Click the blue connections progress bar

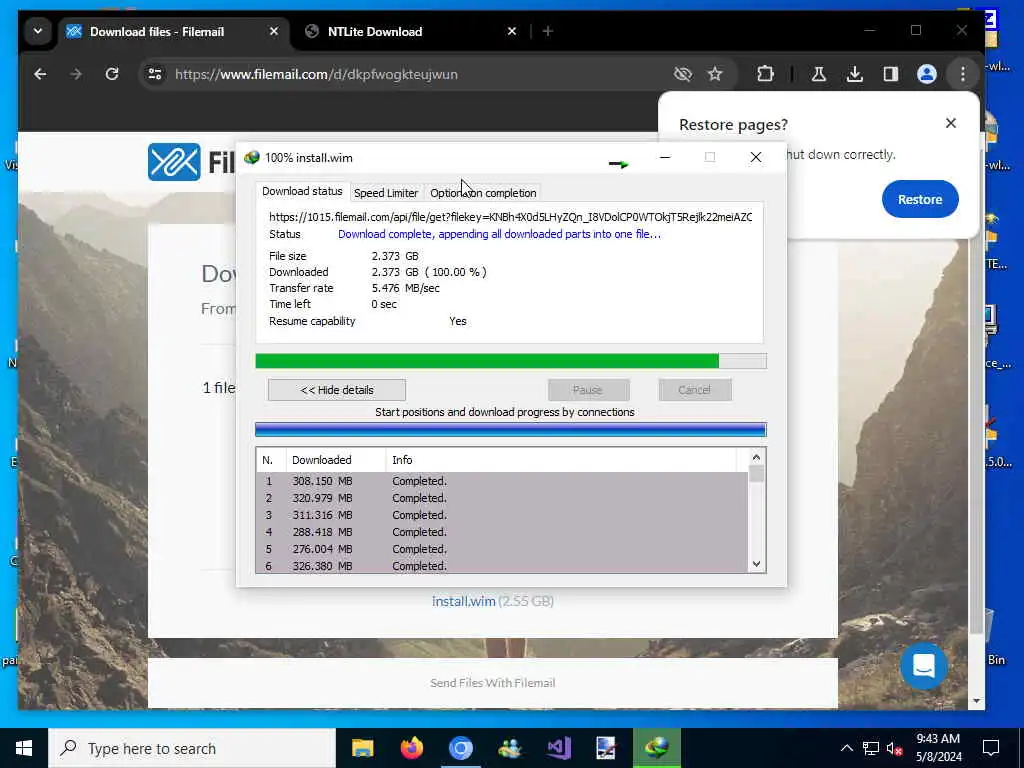coord(511,430)
